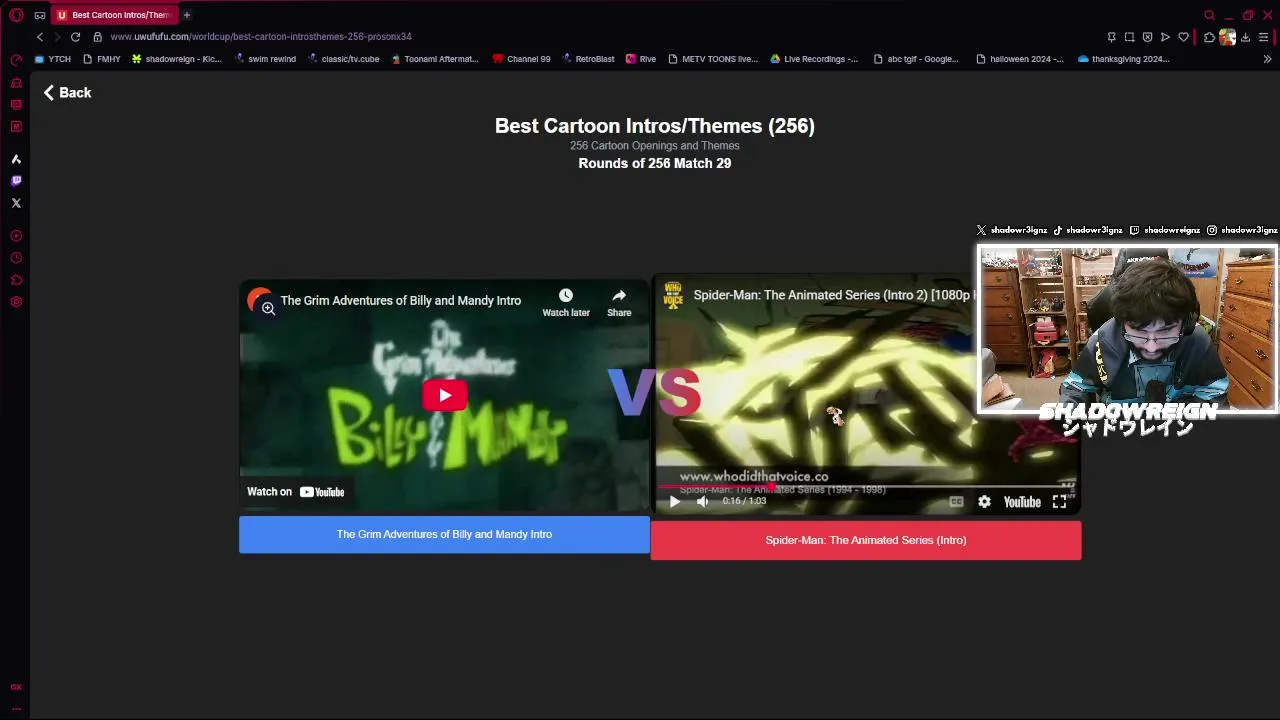Image resolution: width=1280 pixels, height=720 pixels.
Task: Click the Rounds of 256 Match 29 text
Action: click(x=654, y=163)
